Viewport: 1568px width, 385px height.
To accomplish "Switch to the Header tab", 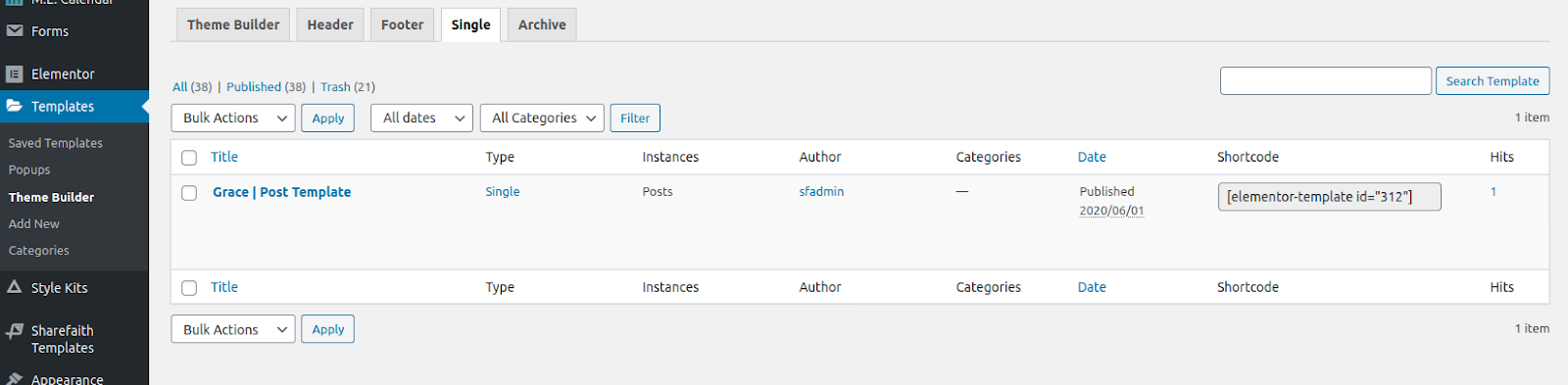I will tap(330, 24).
